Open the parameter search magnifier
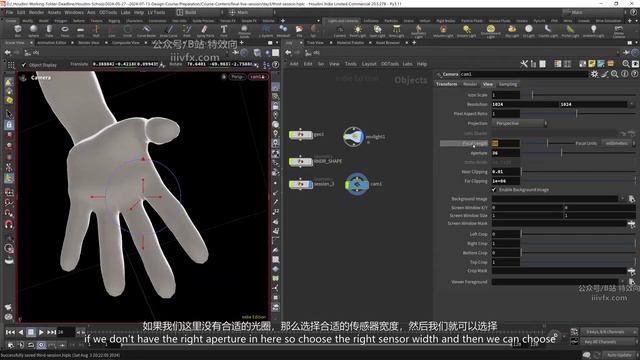Image resolution: width=640 pixels, height=360 pixels. click(615, 74)
